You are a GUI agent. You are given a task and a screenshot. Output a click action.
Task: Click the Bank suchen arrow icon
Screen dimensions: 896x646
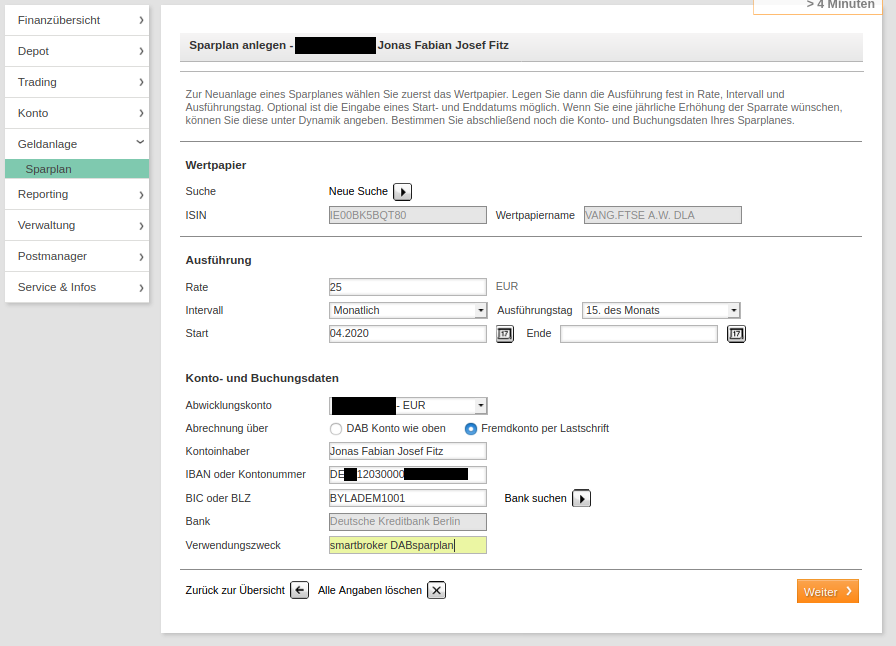point(581,498)
